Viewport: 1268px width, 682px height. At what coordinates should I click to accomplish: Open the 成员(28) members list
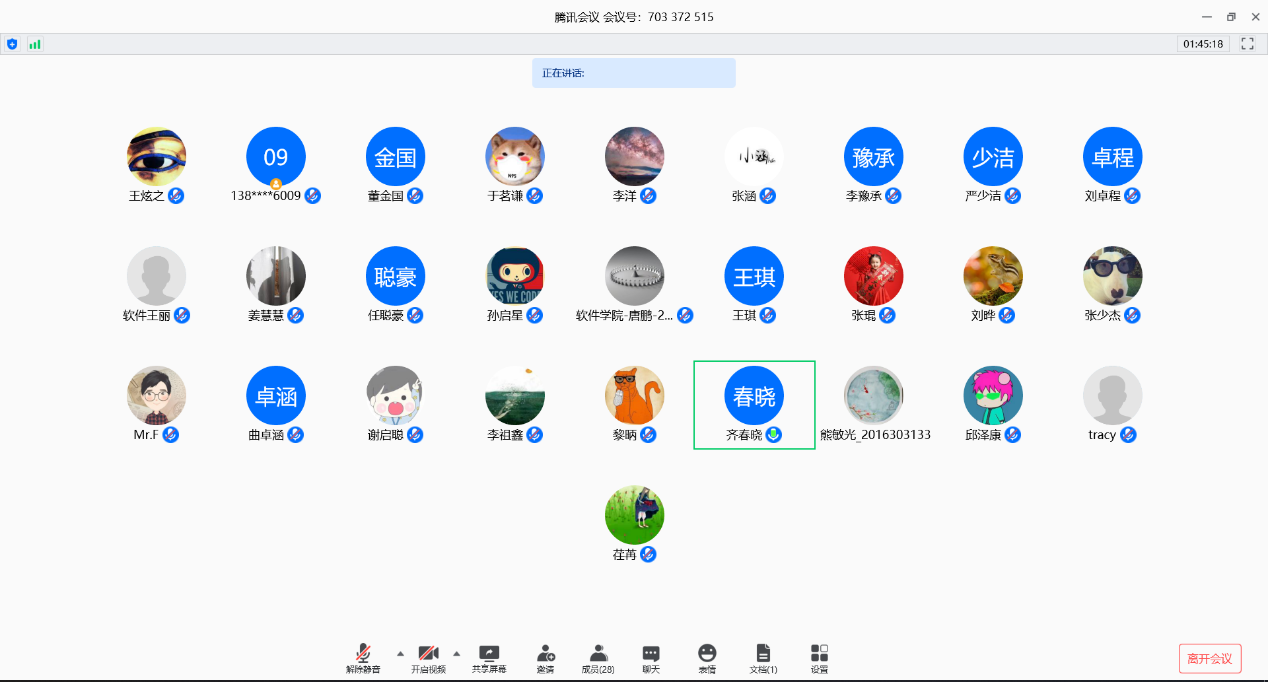(598, 658)
